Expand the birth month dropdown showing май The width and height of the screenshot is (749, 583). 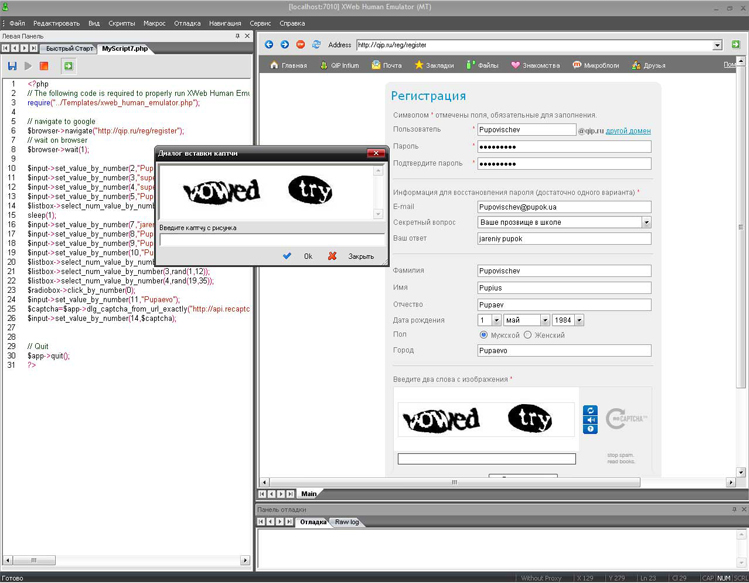544,320
